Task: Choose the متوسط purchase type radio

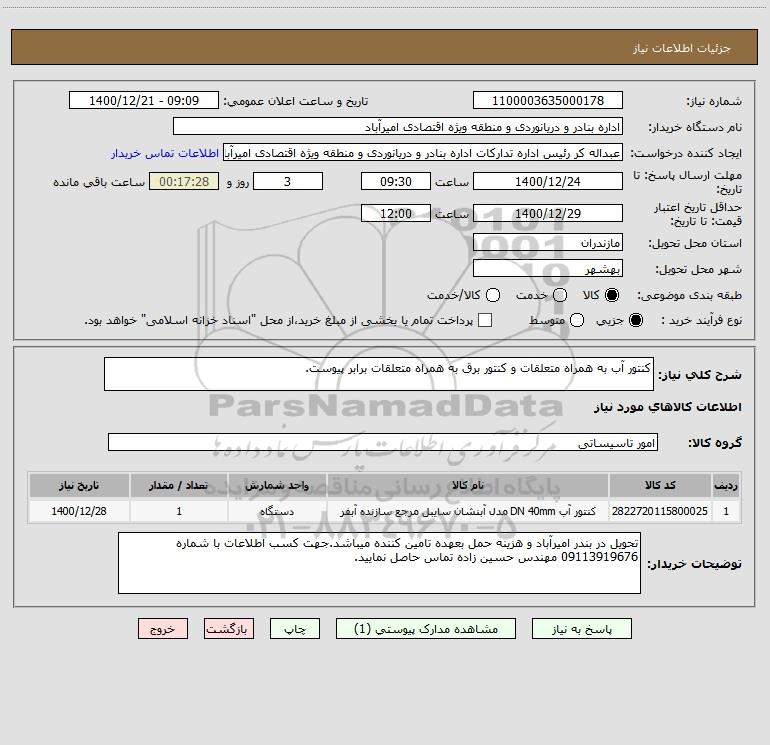Action: (577, 320)
